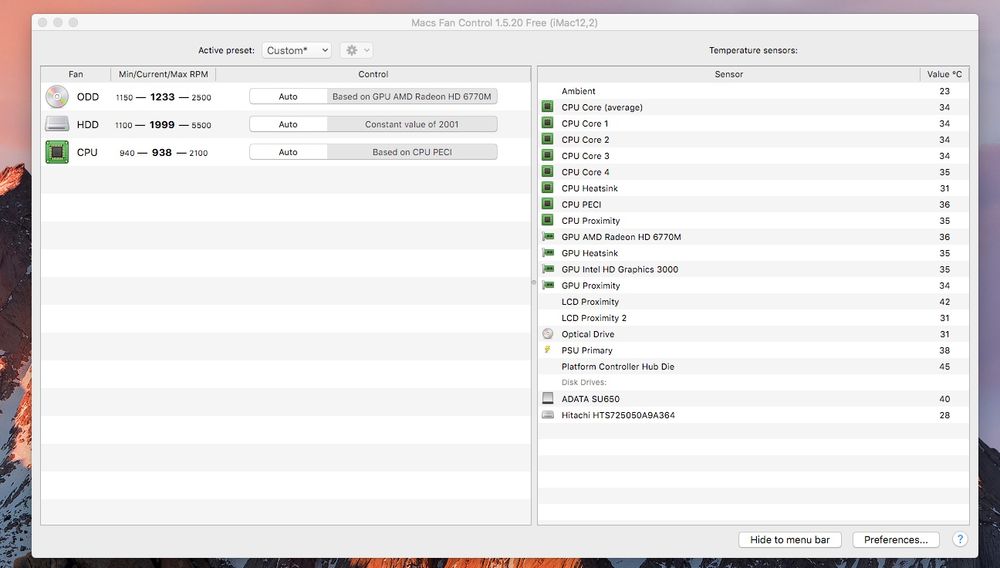The height and width of the screenshot is (568, 1000).
Task: Click the CPU Core (average) sensor icon
Action: 547,106
